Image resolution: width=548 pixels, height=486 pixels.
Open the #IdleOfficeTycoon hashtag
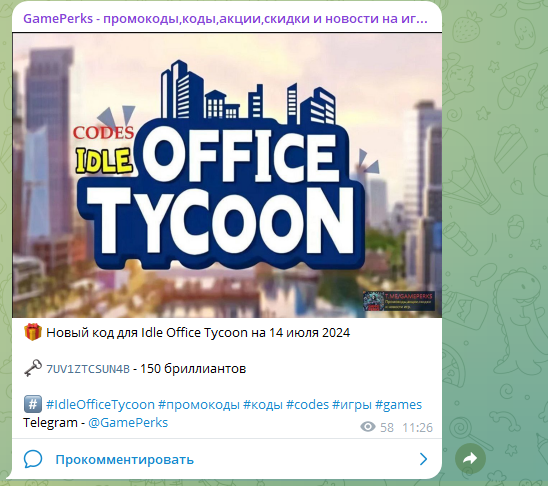[100, 405]
